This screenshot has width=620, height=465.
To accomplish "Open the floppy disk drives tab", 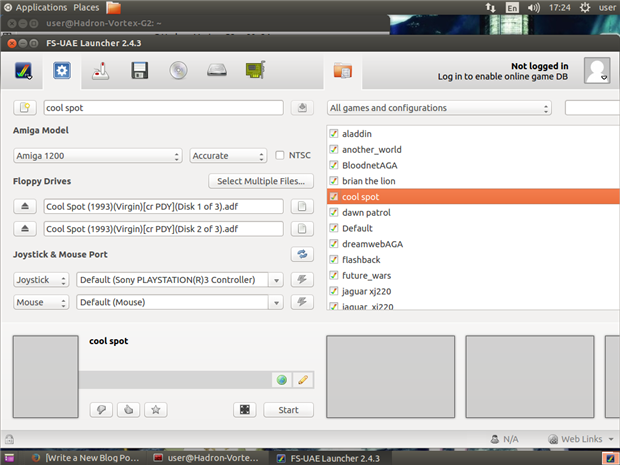I will click(x=140, y=71).
